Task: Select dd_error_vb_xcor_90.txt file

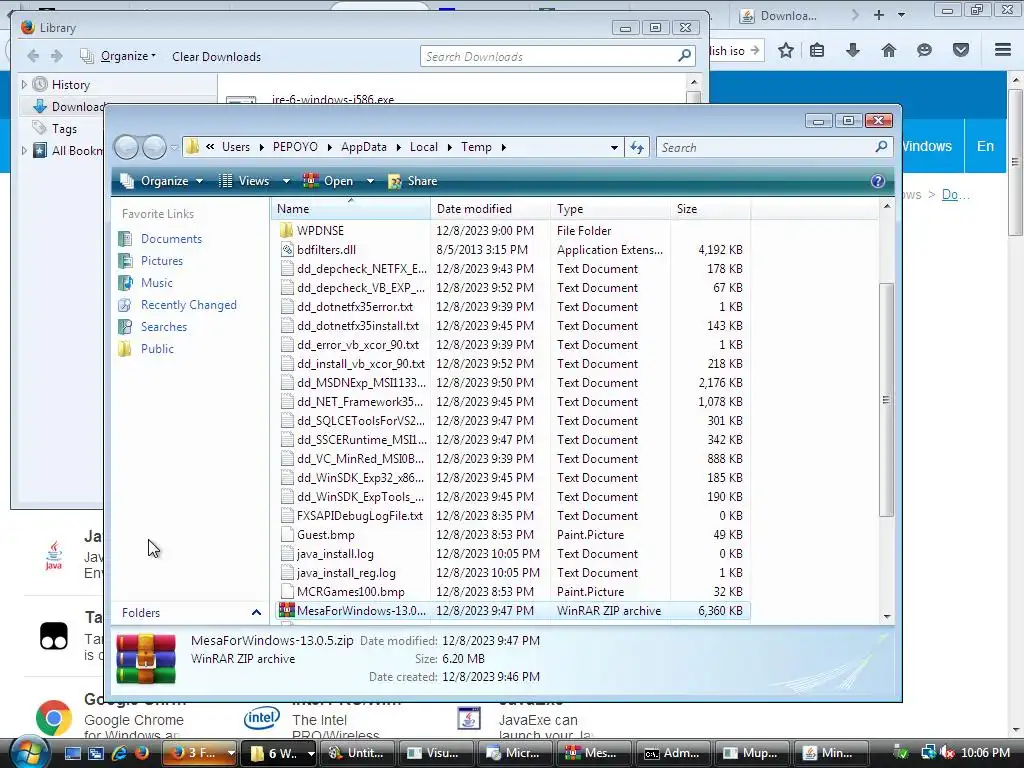Action: click(x=358, y=344)
